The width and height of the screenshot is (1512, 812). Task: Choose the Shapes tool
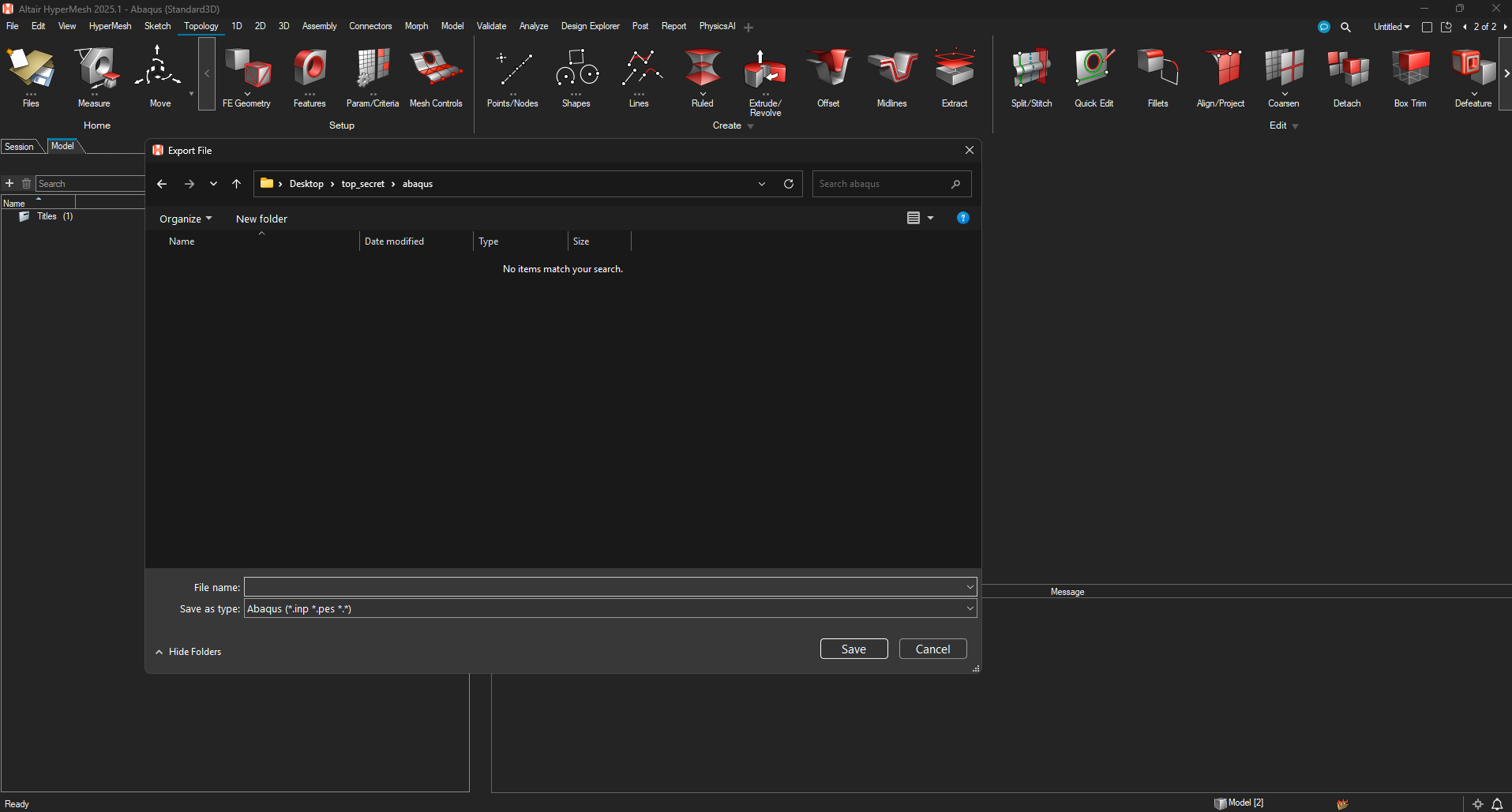[x=576, y=77]
